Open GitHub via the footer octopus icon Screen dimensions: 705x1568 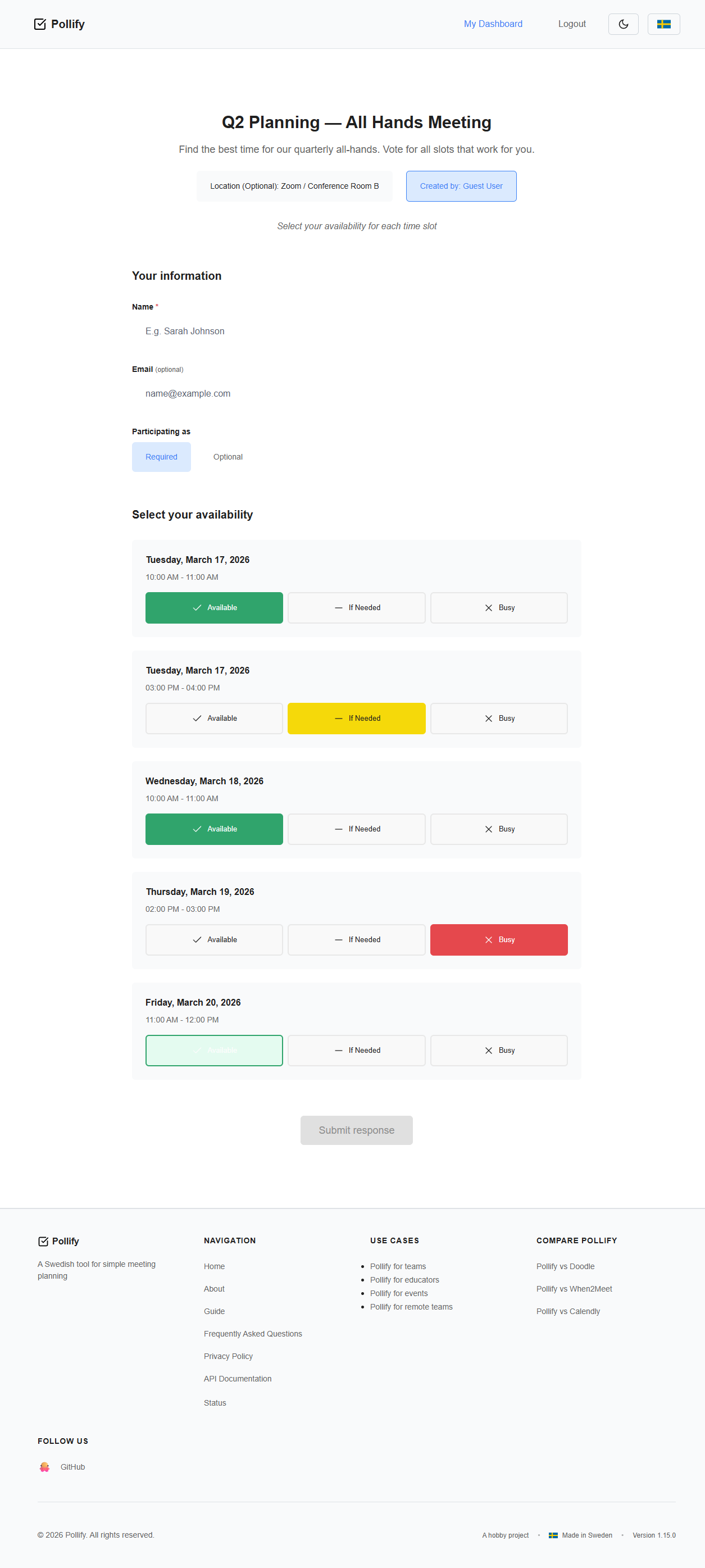pos(43,1467)
